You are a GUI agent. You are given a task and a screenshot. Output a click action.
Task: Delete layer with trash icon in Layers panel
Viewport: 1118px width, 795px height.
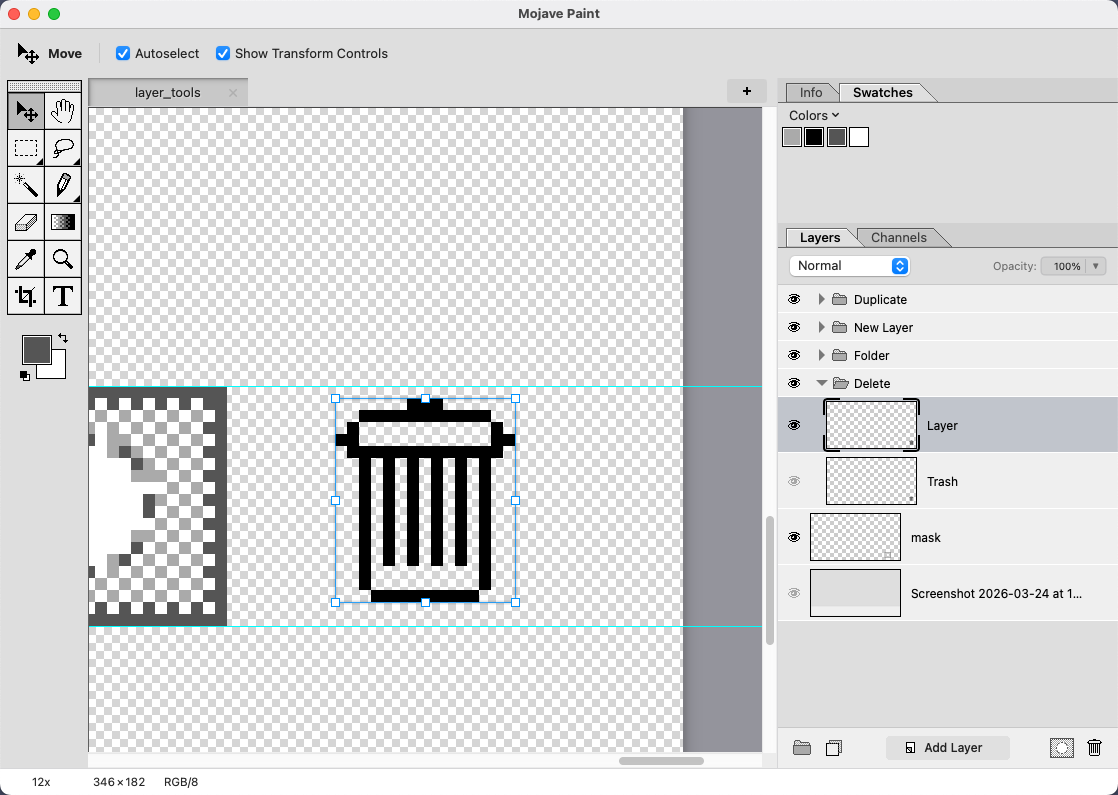pyautogui.click(x=1094, y=747)
